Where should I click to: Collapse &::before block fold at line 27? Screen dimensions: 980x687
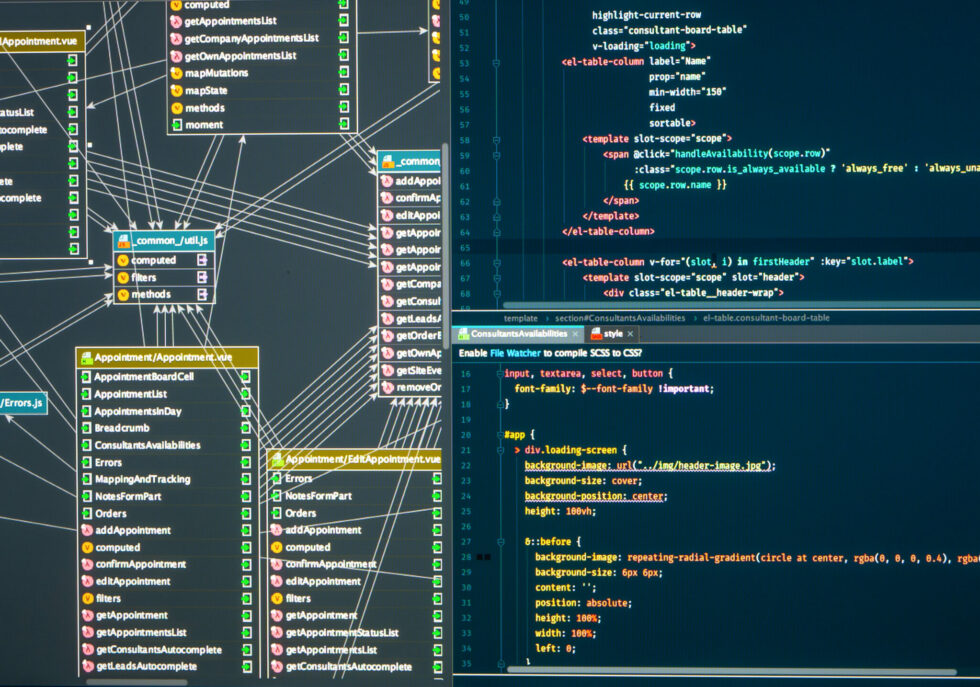[x=501, y=542]
